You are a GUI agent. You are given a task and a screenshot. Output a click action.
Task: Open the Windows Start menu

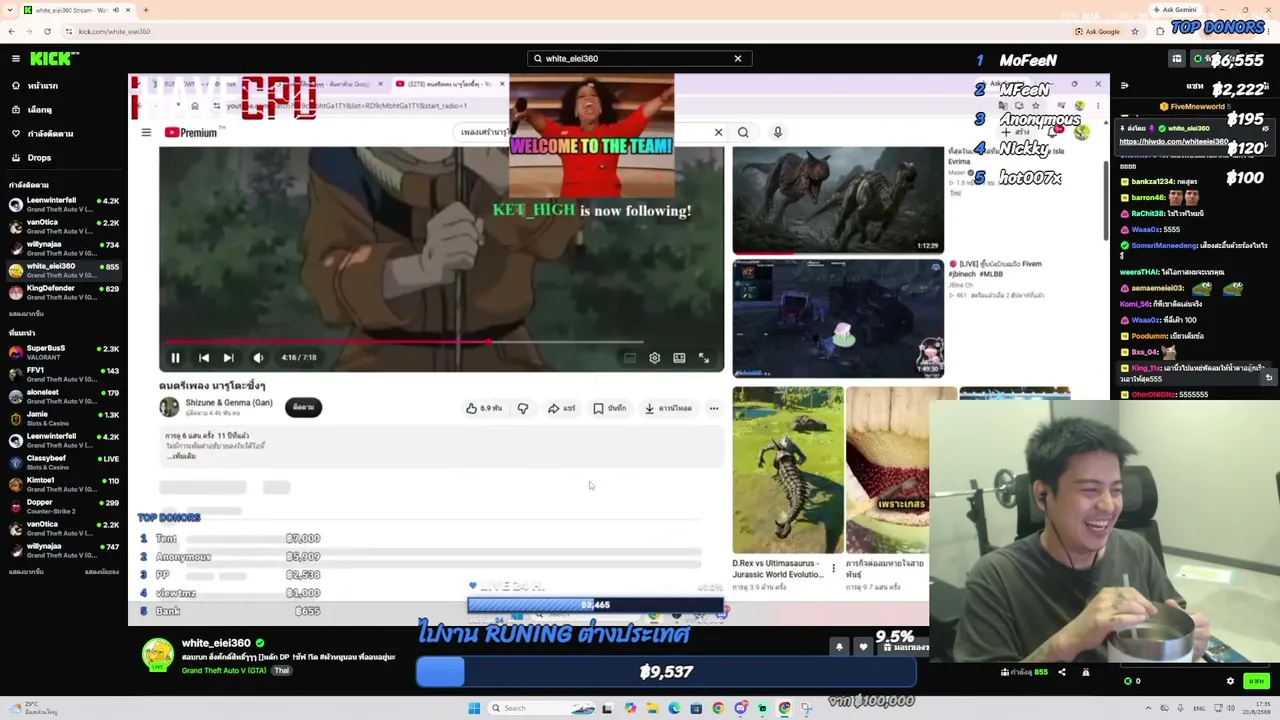pos(474,708)
